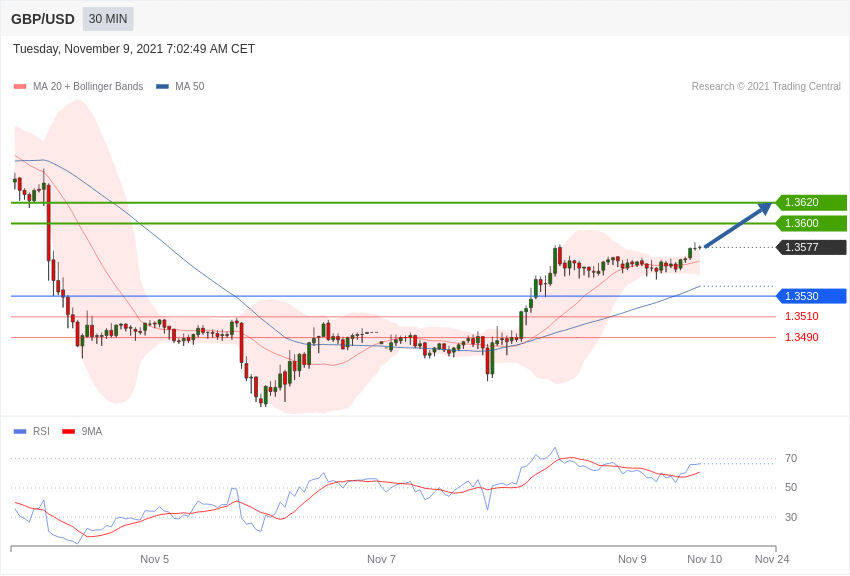
Task: Click the 1.3600 resistance price label
Action: tap(811, 223)
